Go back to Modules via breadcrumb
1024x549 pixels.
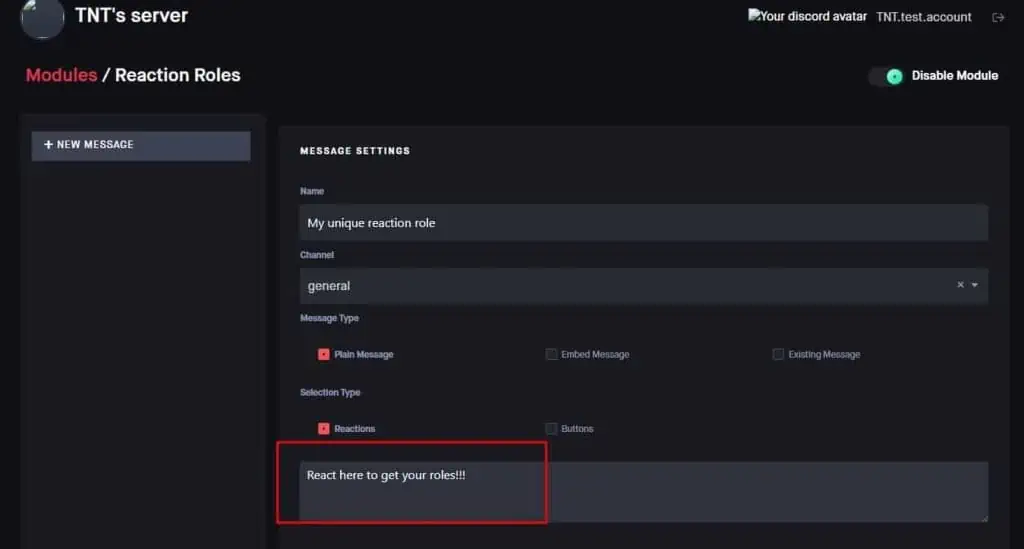pyautogui.click(x=61, y=75)
